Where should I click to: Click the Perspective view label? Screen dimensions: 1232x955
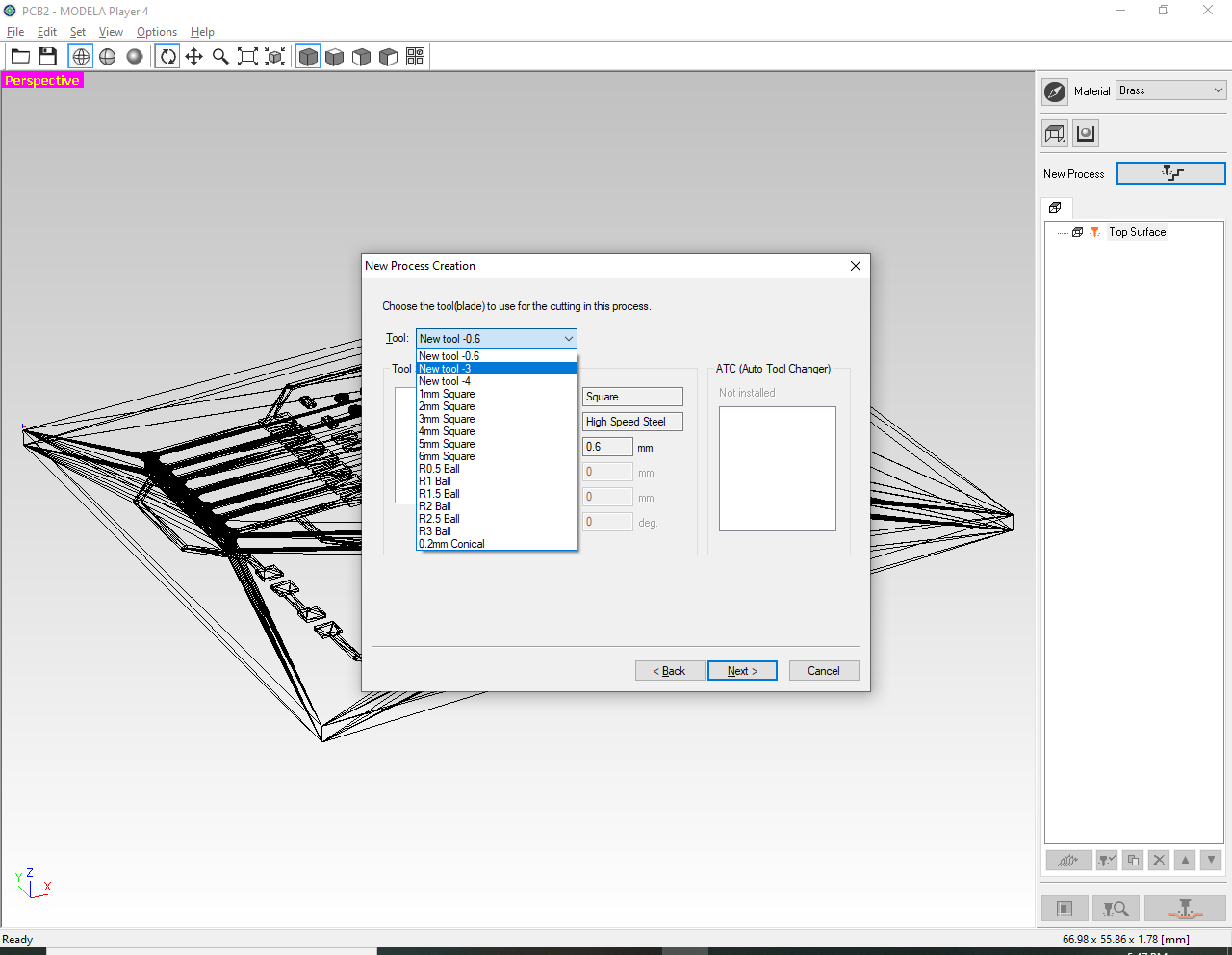coord(42,80)
